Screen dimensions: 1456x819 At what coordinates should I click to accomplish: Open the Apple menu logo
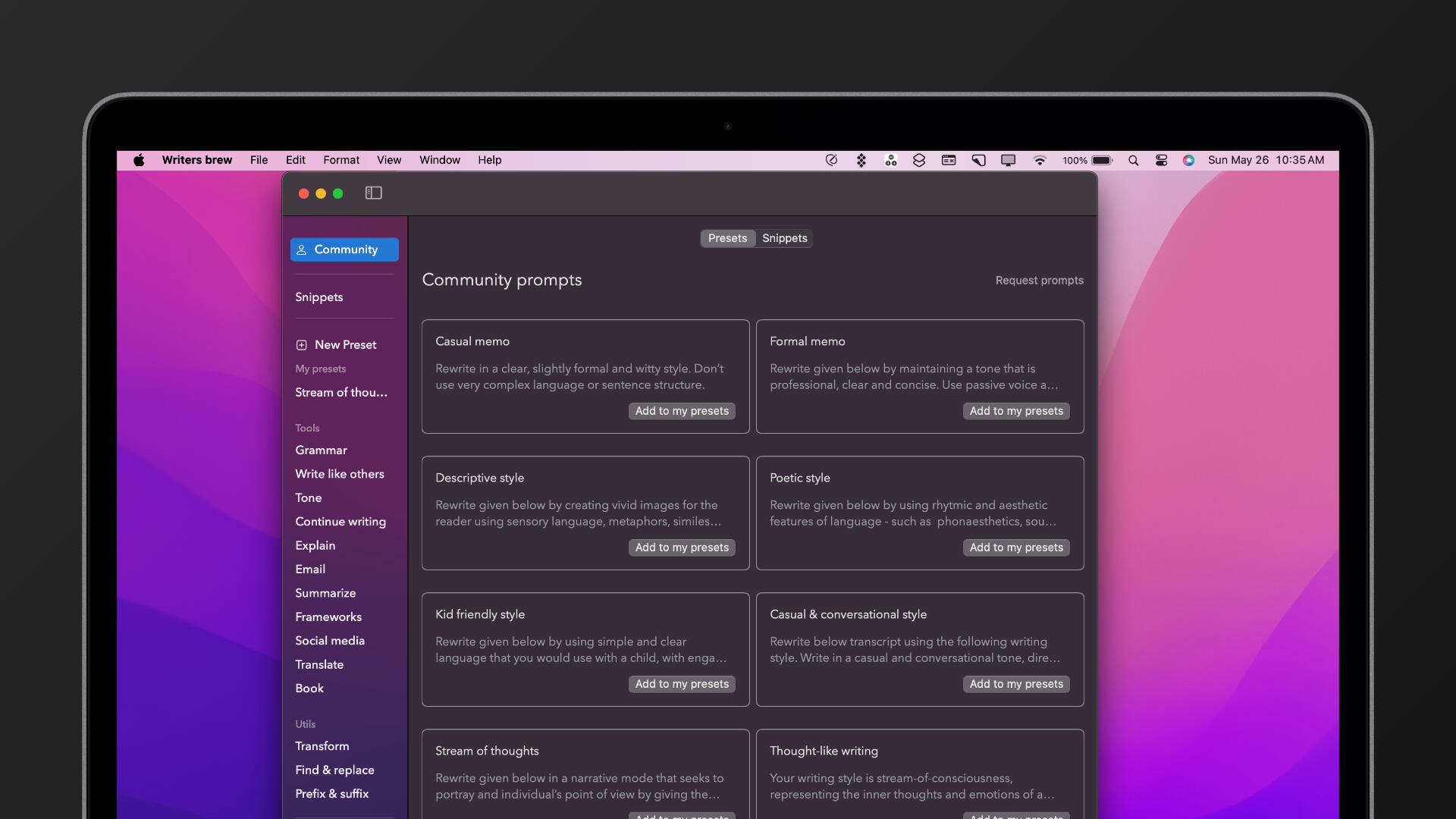tap(139, 160)
